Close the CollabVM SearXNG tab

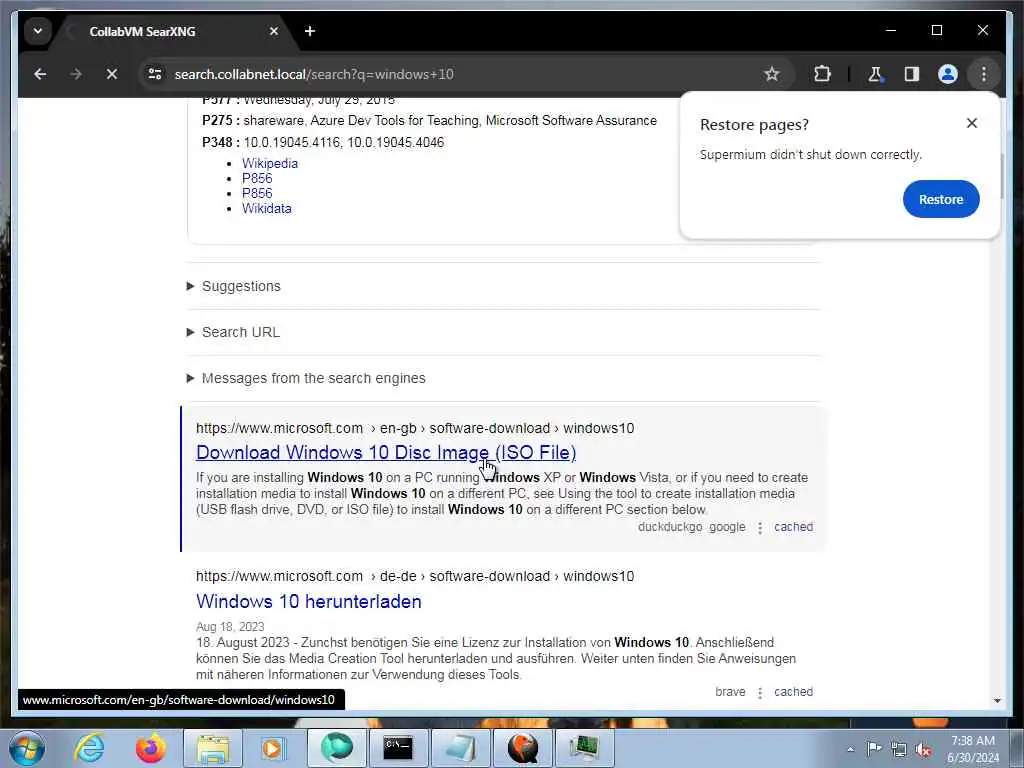click(274, 31)
